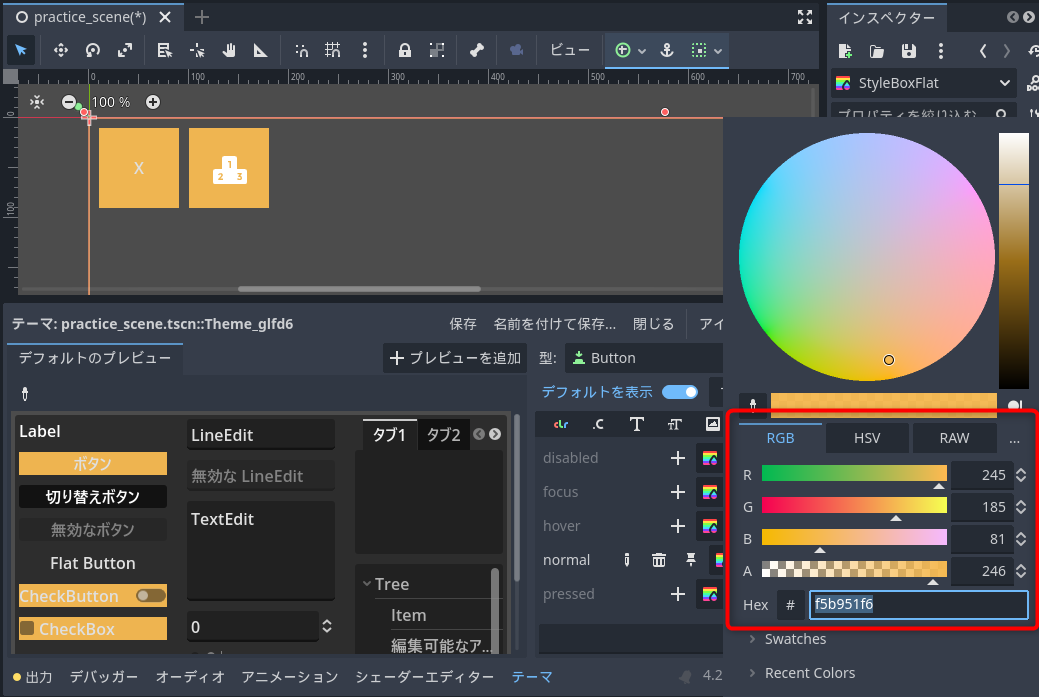Select the Rotate tool

click(92, 50)
